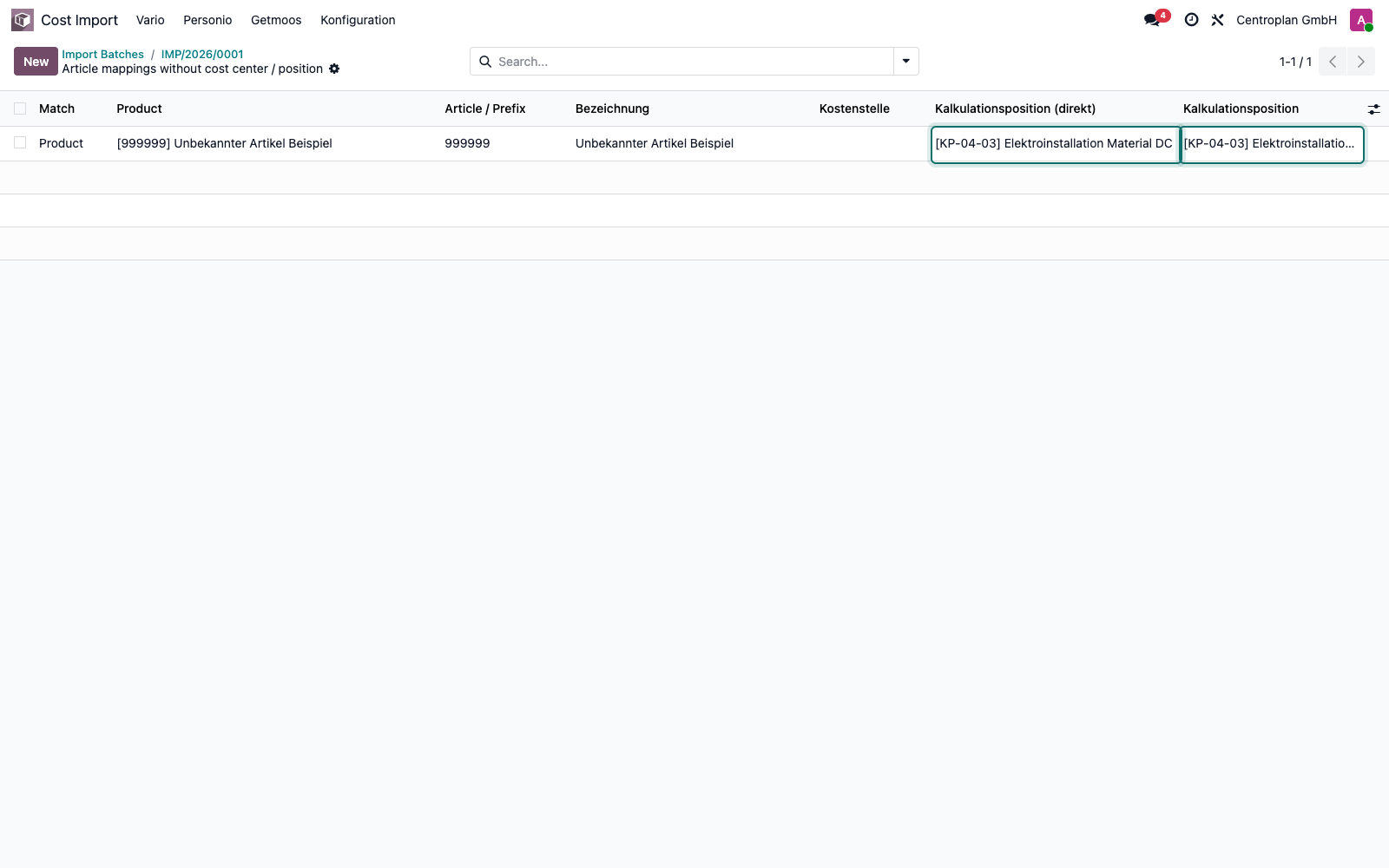
Task: Switch company via Centroplan GmbH
Action: [1287, 20]
